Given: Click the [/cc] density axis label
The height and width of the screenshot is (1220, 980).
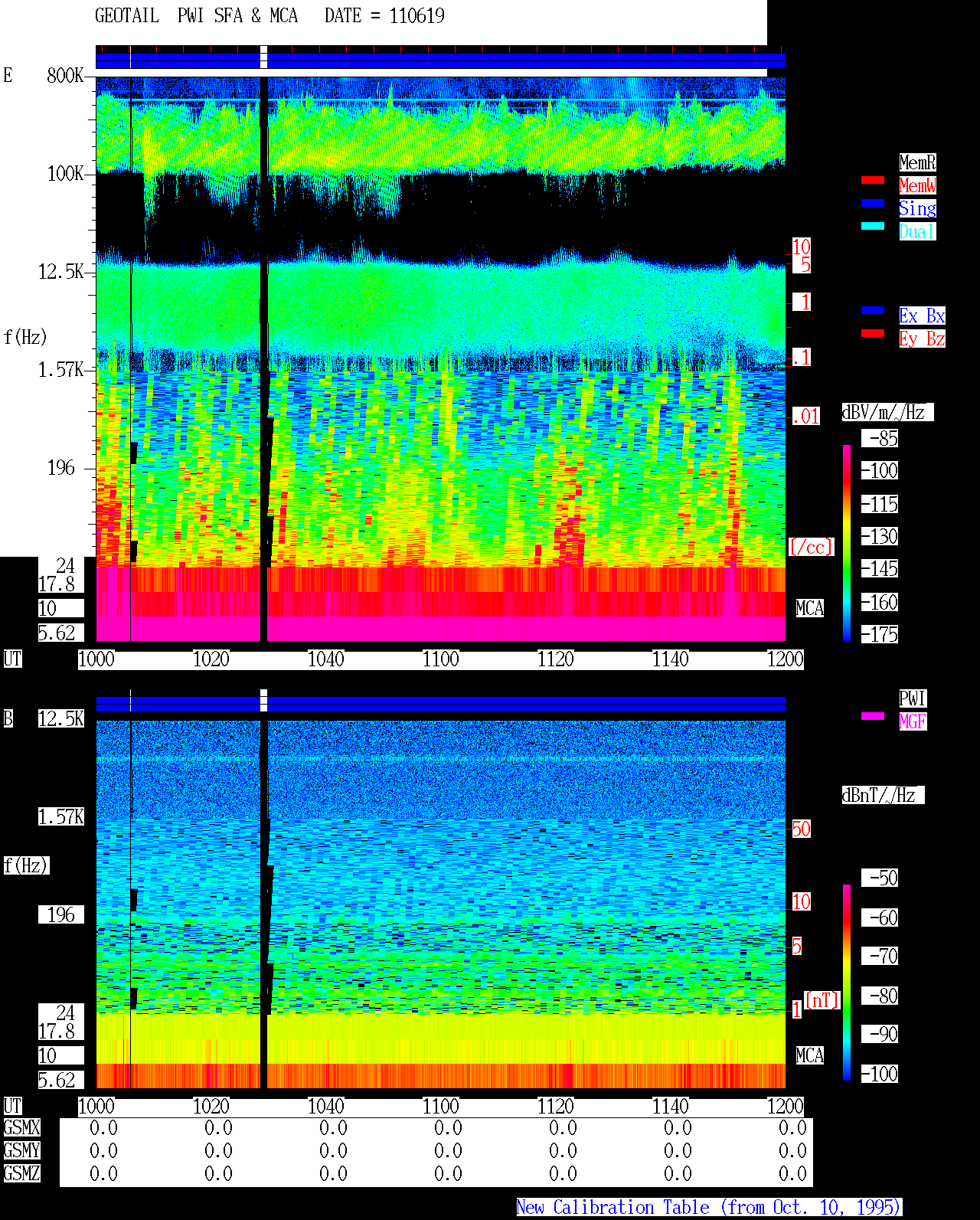Looking at the screenshot, I should pyautogui.click(x=811, y=548).
